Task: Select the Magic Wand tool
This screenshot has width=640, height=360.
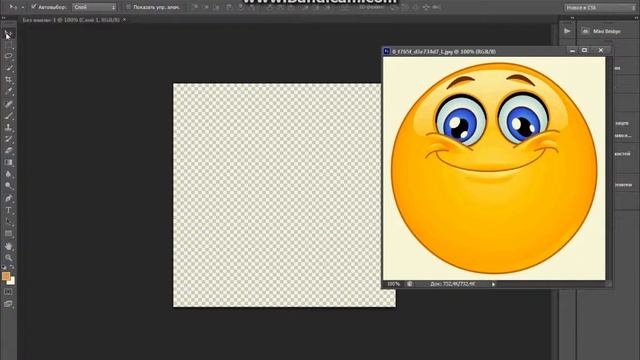Action: [9, 68]
